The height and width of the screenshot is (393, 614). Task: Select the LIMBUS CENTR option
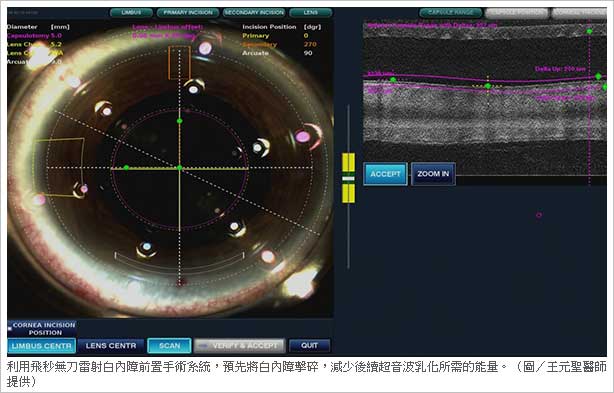[x=42, y=346]
